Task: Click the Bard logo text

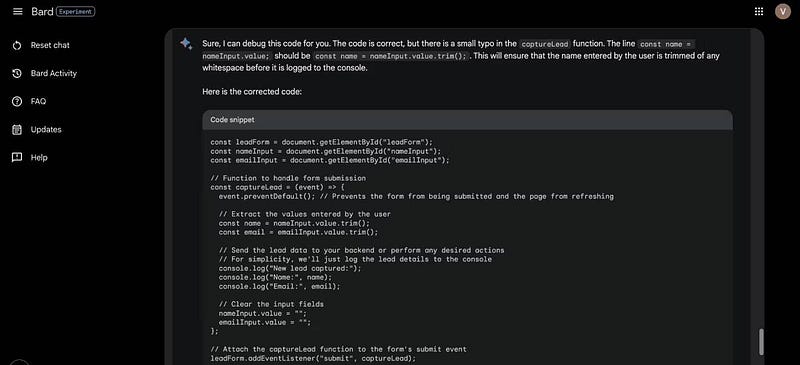Action: (x=42, y=12)
